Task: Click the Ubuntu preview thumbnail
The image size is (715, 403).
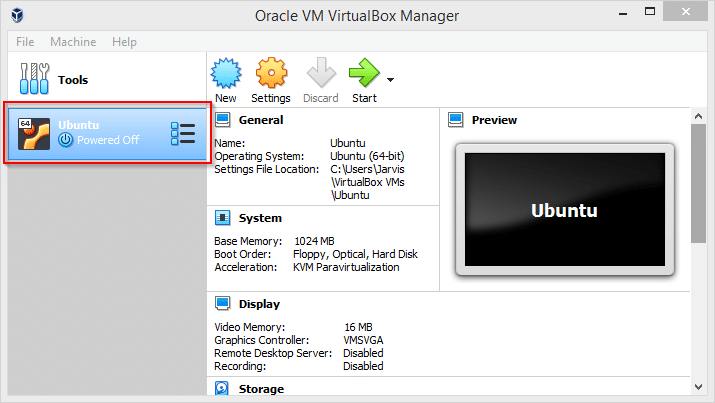Action: [564, 210]
